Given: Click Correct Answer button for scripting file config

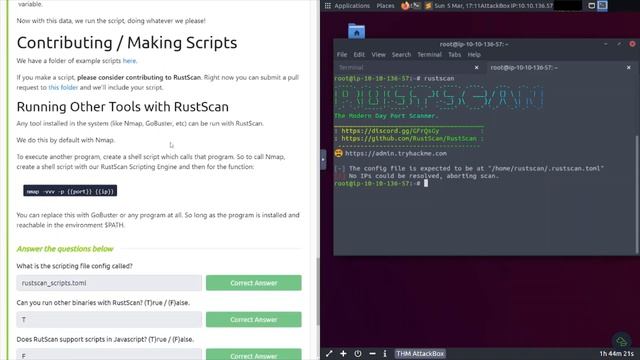Looking at the screenshot, I should click(x=254, y=283).
